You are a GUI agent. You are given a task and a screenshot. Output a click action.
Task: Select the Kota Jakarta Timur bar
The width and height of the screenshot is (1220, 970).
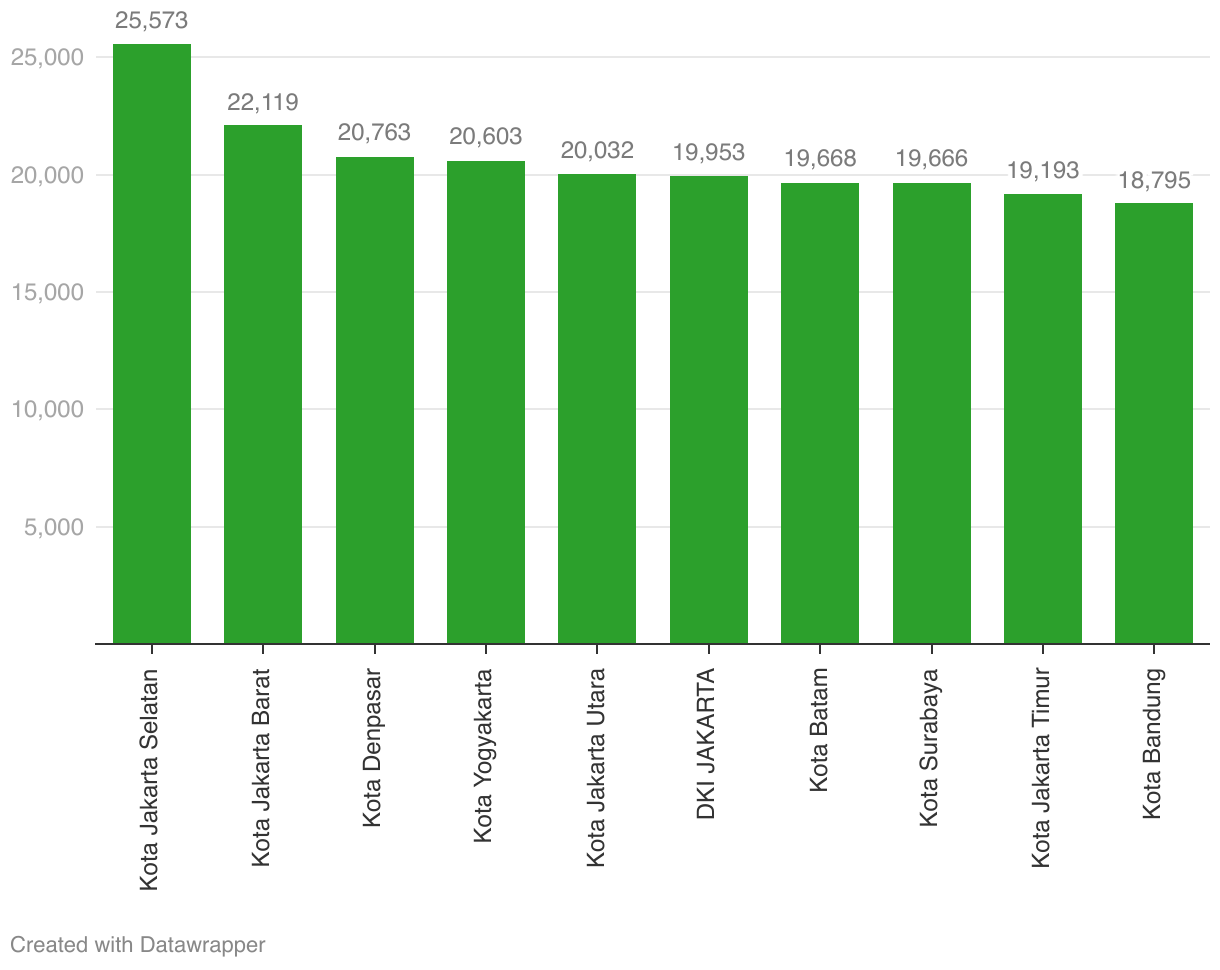(1043, 419)
